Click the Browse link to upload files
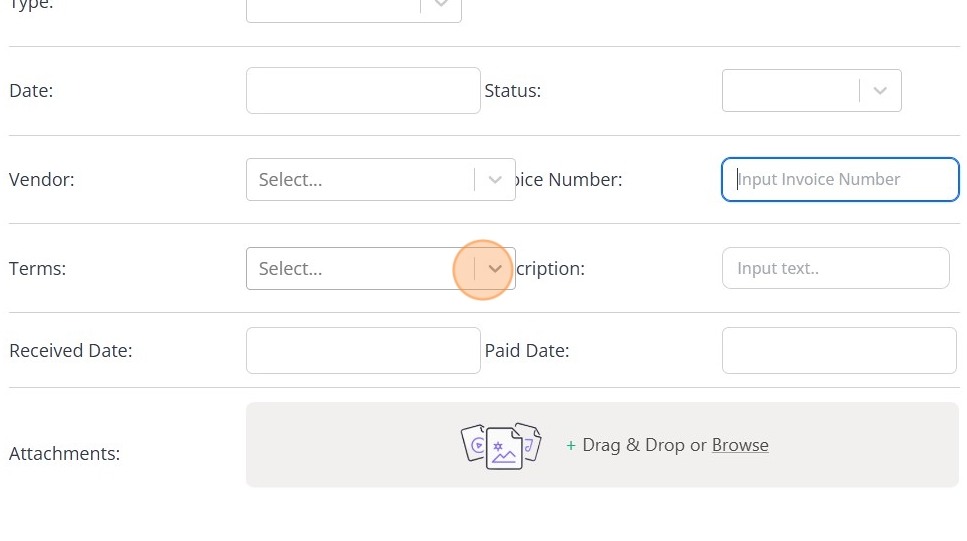Image resolution: width=967 pixels, height=541 pixels. pyautogui.click(x=740, y=445)
